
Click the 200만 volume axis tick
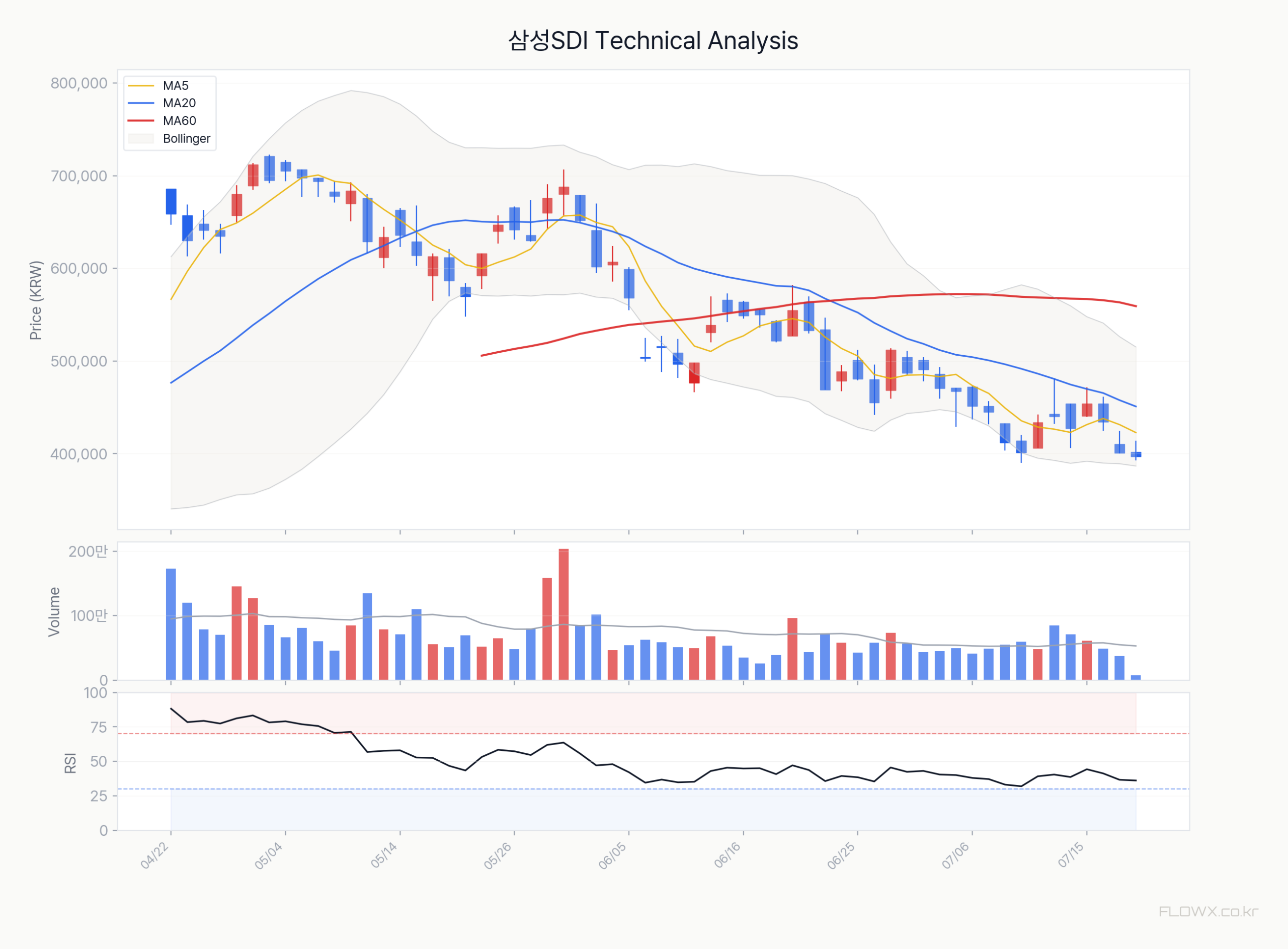[88, 551]
